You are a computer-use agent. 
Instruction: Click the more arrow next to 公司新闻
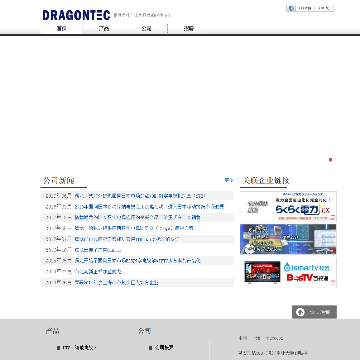coord(229,180)
